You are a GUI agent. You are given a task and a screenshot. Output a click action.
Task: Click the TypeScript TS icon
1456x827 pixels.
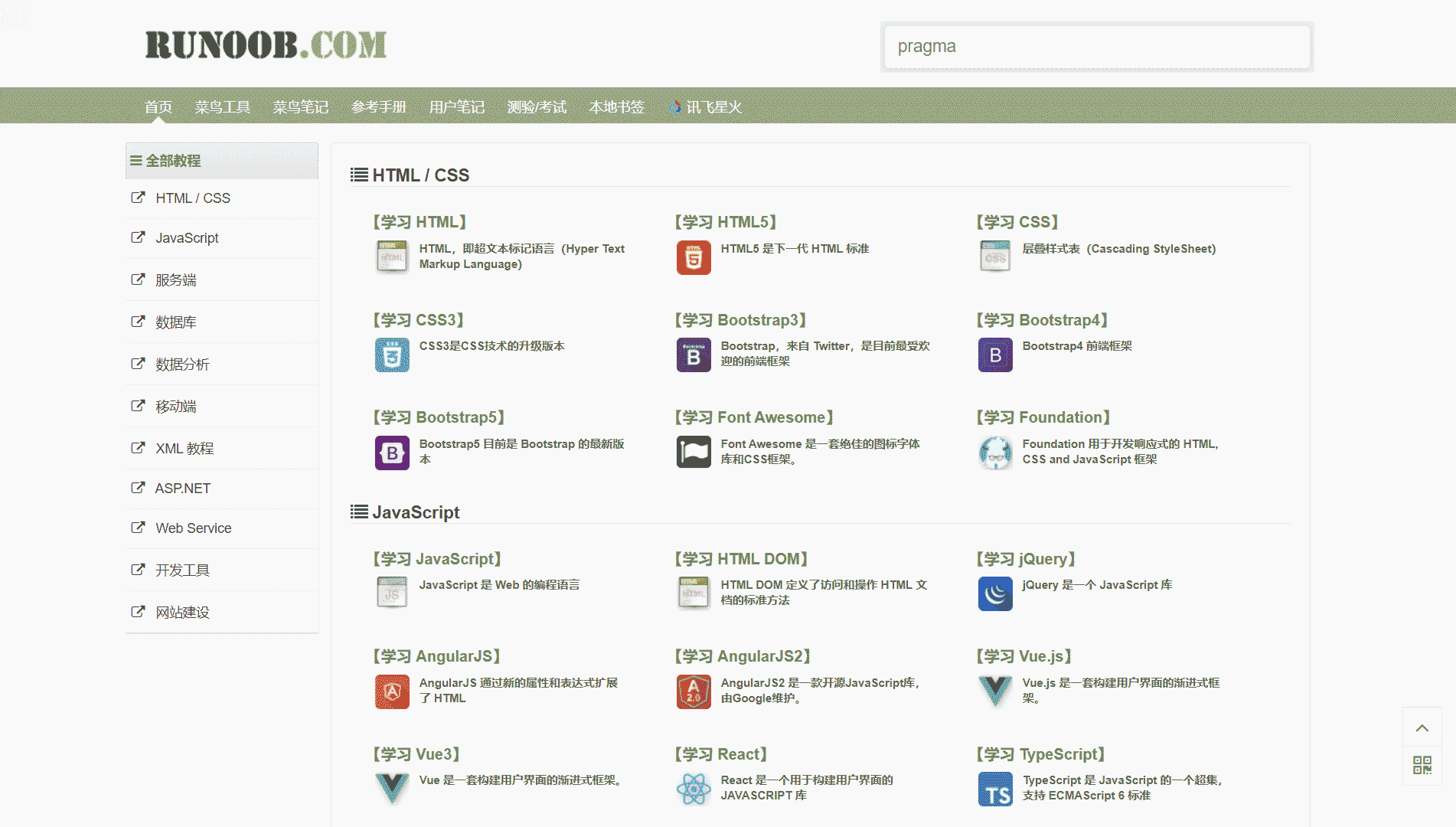995,789
